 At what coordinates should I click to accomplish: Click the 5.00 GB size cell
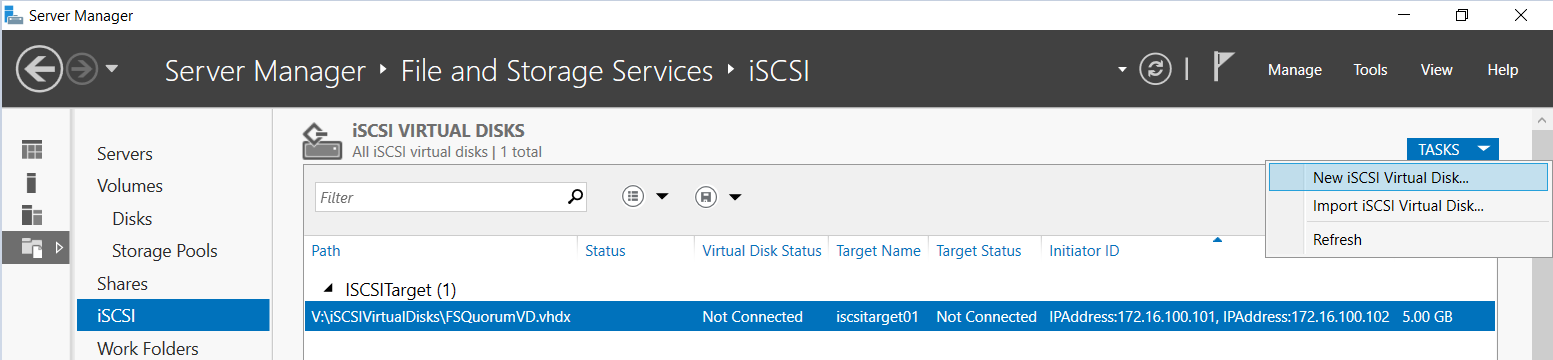pyautogui.click(x=1427, y=317)
